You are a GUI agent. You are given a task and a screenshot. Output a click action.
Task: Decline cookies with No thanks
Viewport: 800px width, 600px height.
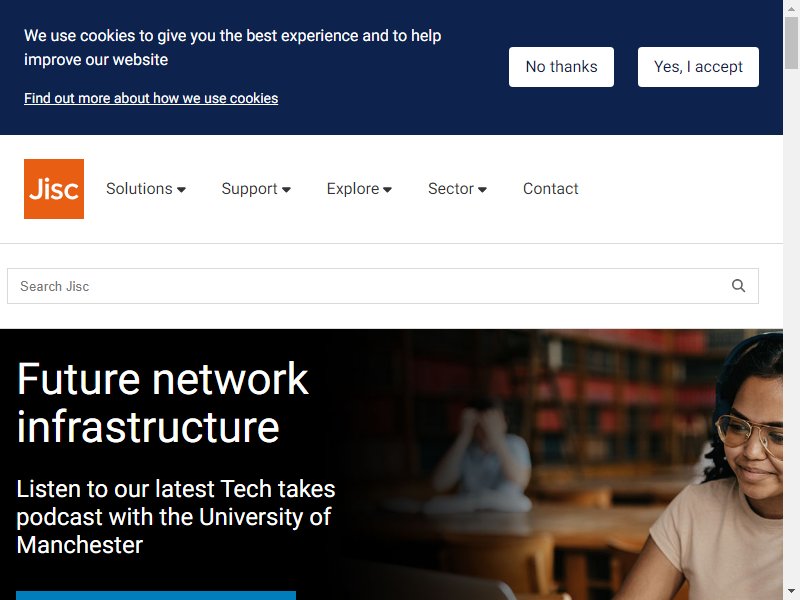(561, 67)
